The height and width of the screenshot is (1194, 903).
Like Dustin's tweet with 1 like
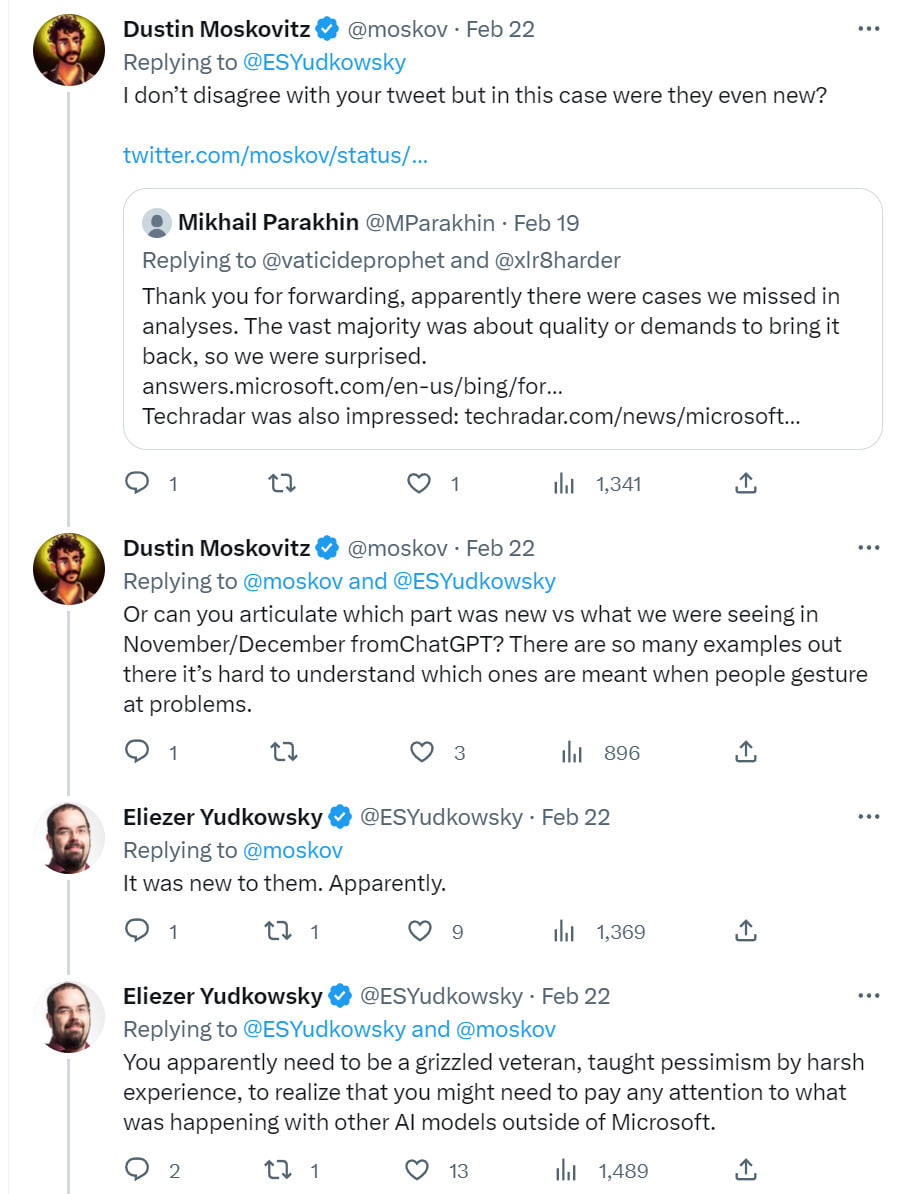point(419,484)
